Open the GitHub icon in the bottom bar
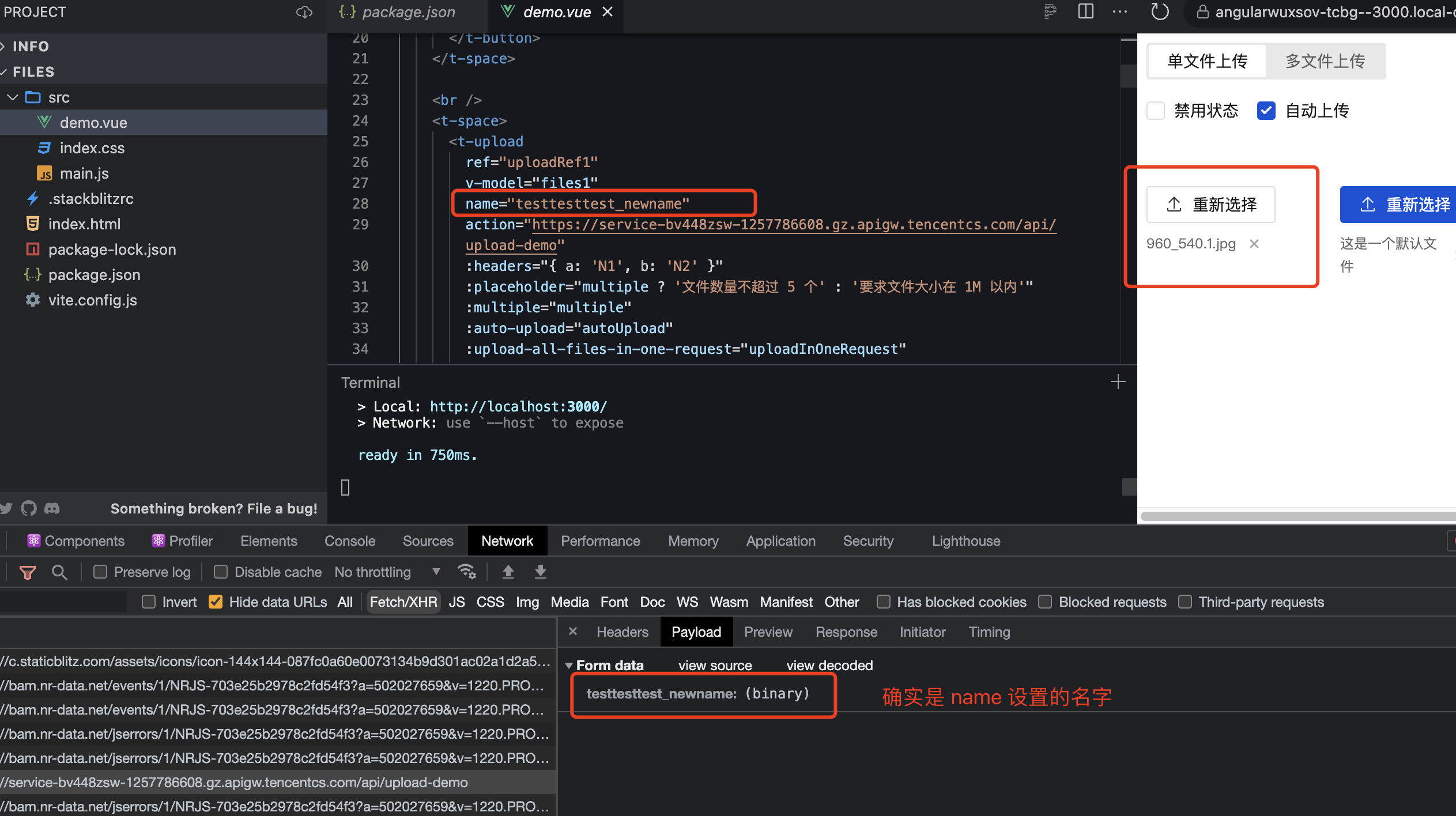 pos(29,508)
